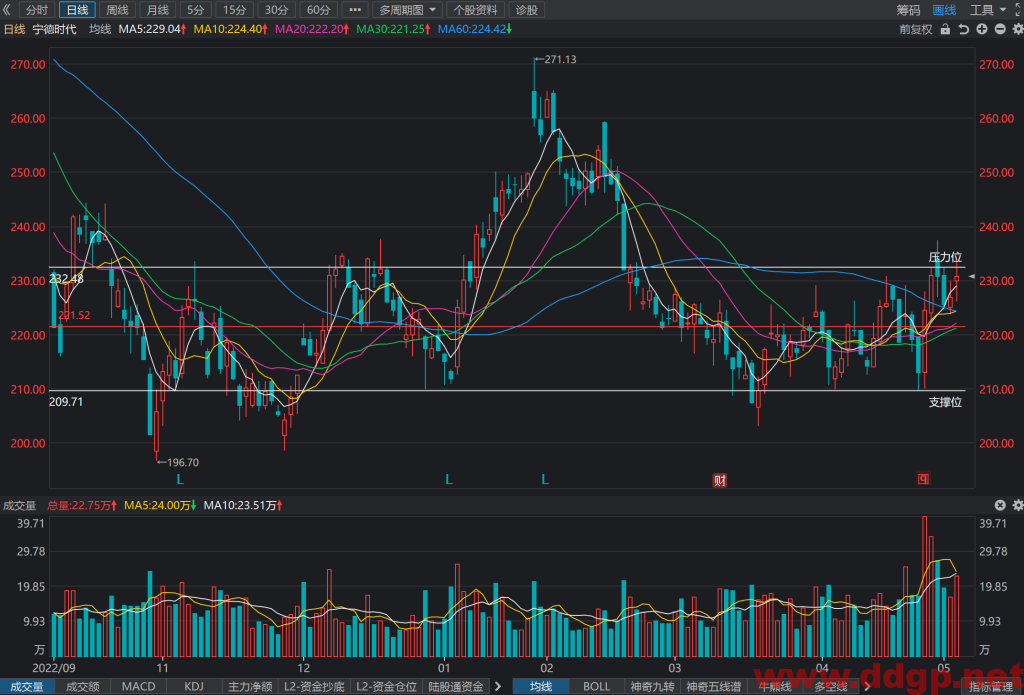Zoom out chart with minus icon
This screenshot has width=1024, height=695.
1000,29
